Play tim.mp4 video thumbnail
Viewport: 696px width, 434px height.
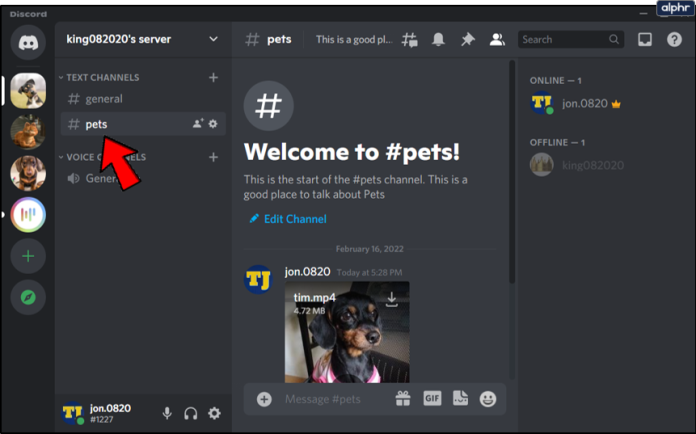(x=347, y=332)
